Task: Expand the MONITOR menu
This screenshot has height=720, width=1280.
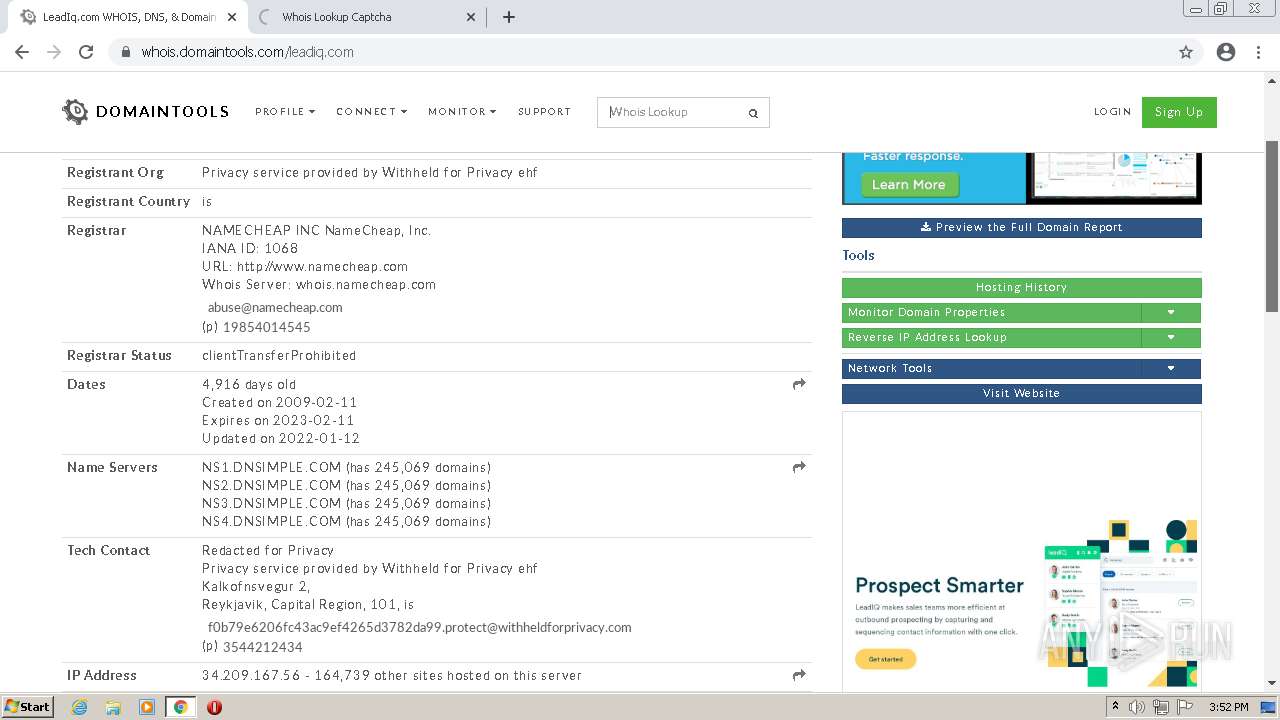Action: coord(462,112)
